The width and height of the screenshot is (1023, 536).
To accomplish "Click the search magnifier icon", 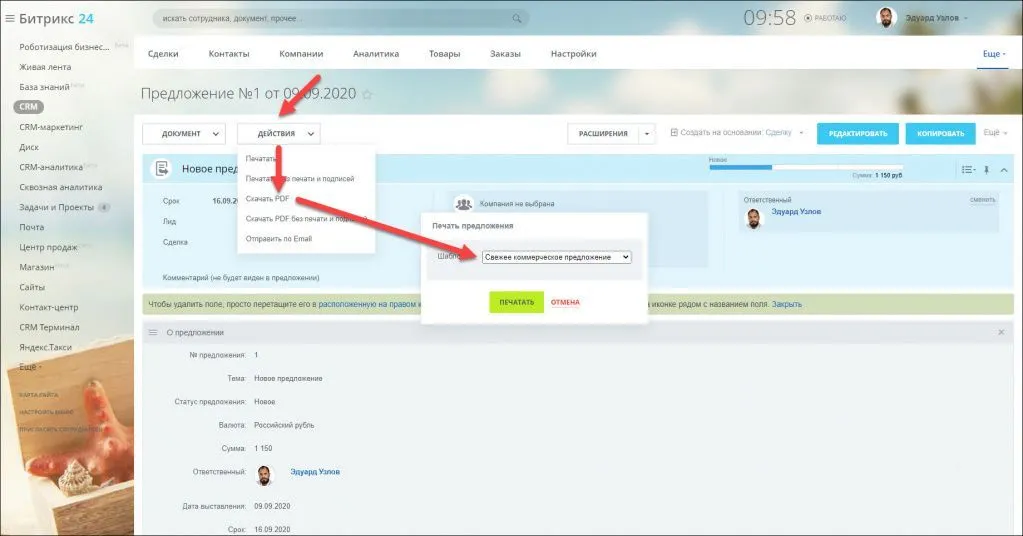I will click(517, 18).
